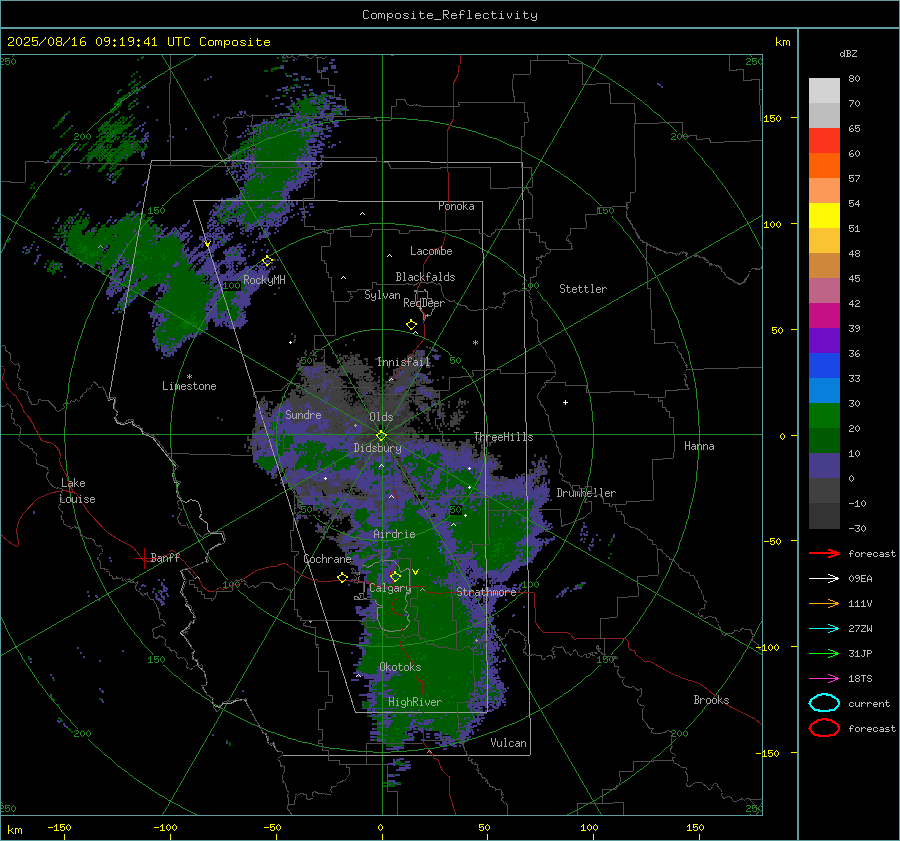The width and height of the screenshot is (900, 841).
Task: Click the Limestone label
Action: pyautogui.click(x=189, y=386)
